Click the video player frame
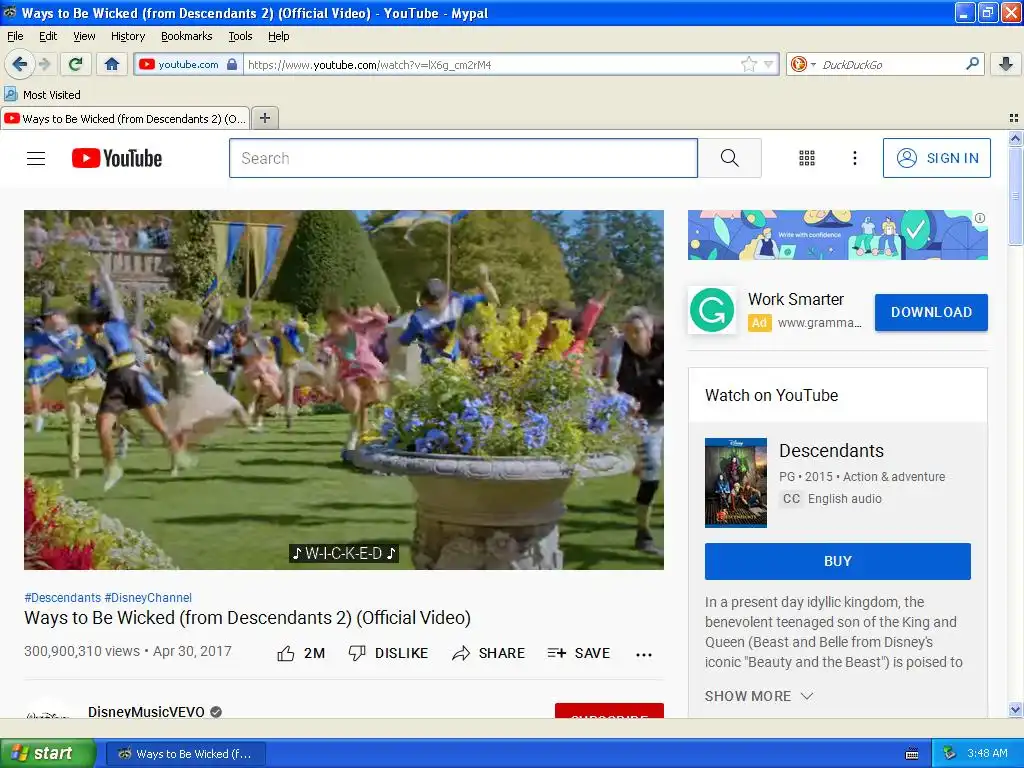 tap(344, 390)
